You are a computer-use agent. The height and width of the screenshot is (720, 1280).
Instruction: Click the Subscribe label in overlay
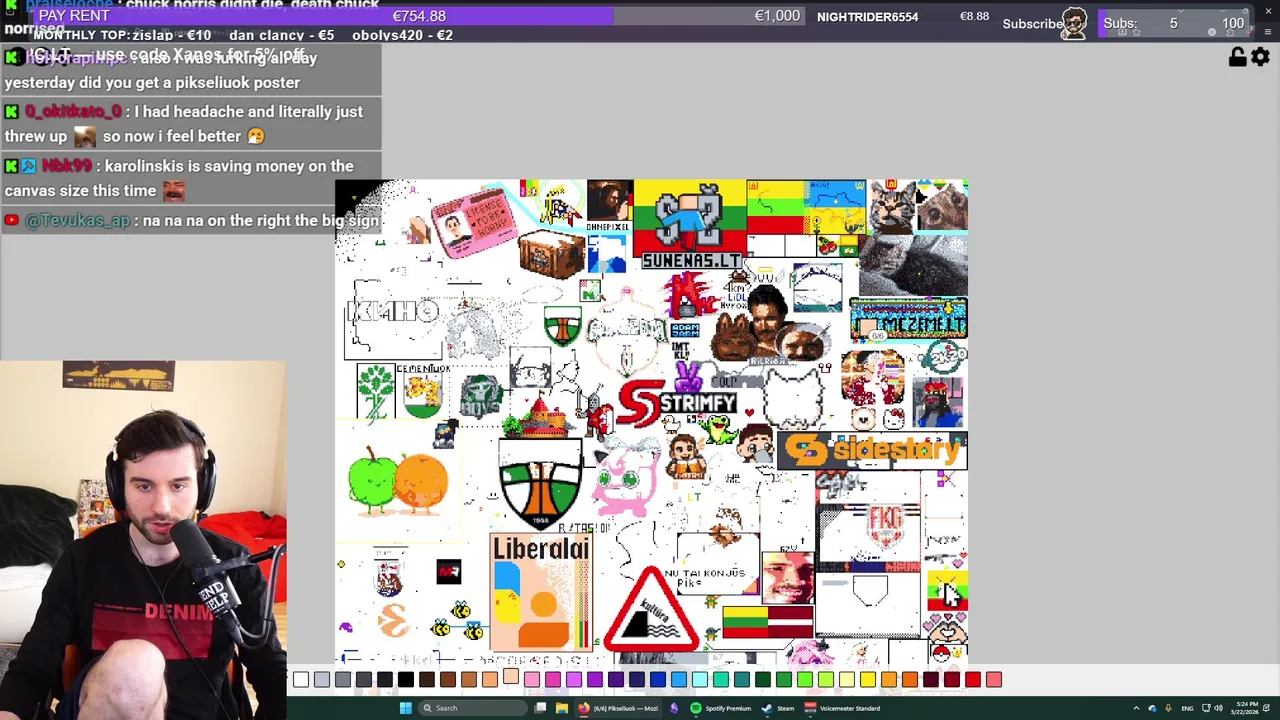(1032, 23)
